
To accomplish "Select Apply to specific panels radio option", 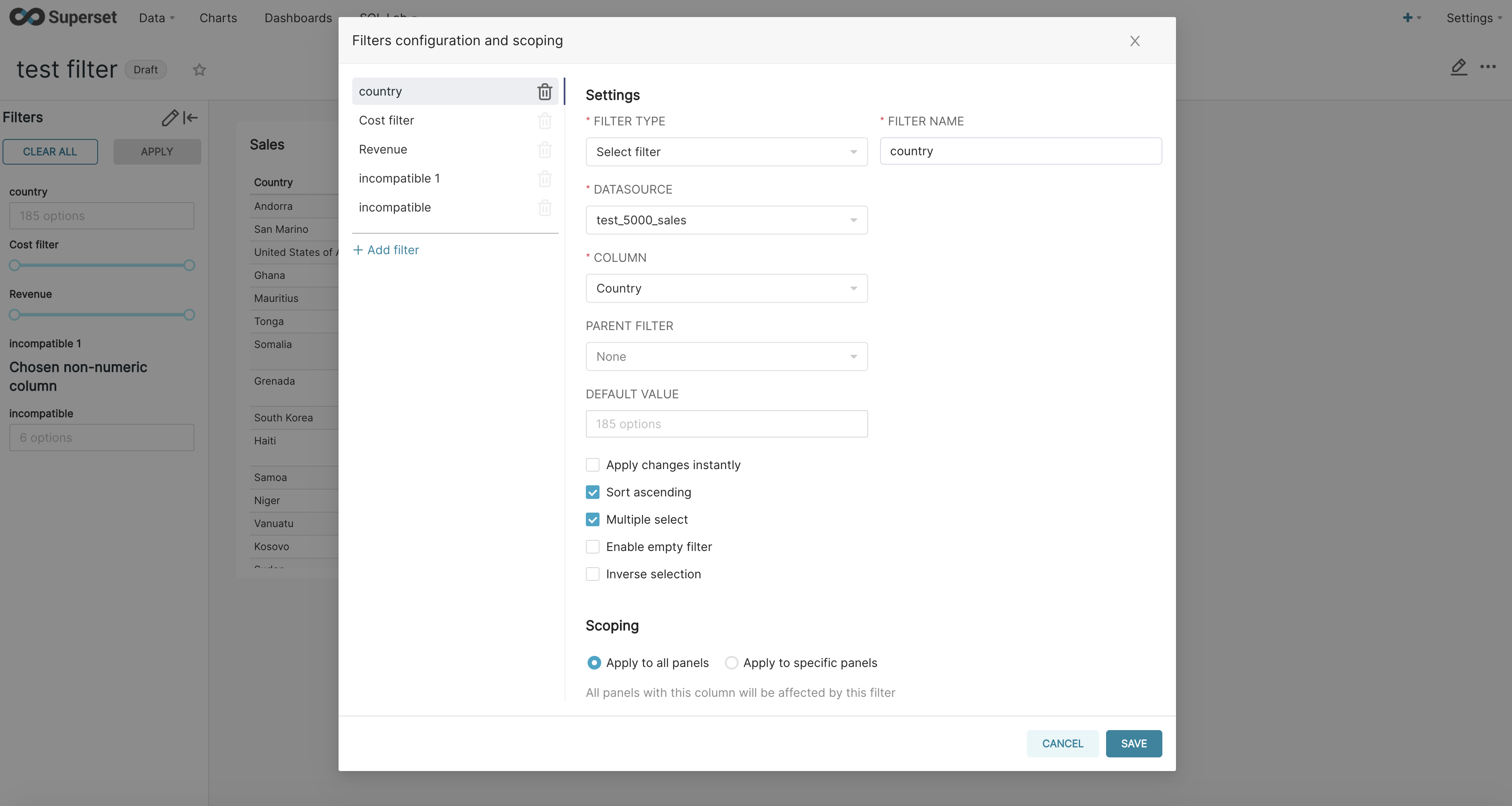I will tap(731, 663).
